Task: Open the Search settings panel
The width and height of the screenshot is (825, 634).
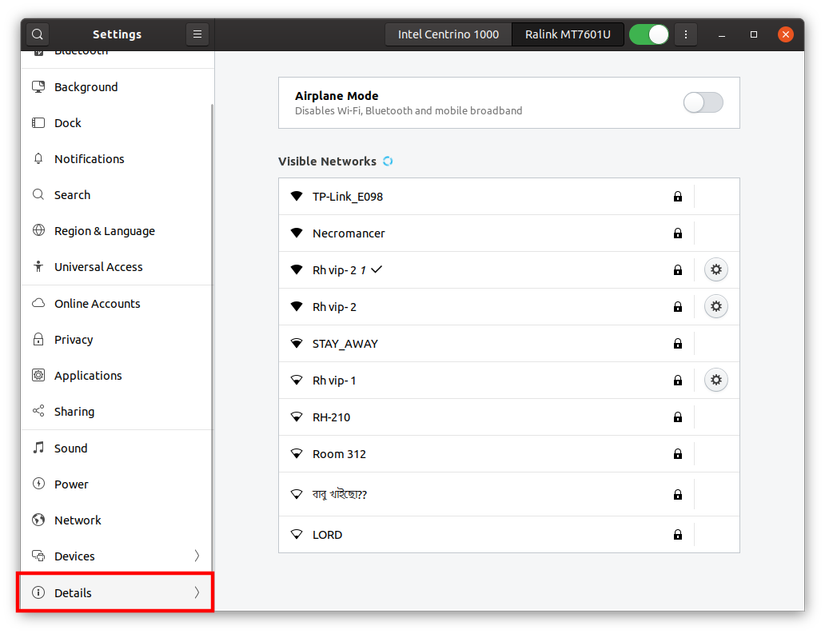Action: 117,195
